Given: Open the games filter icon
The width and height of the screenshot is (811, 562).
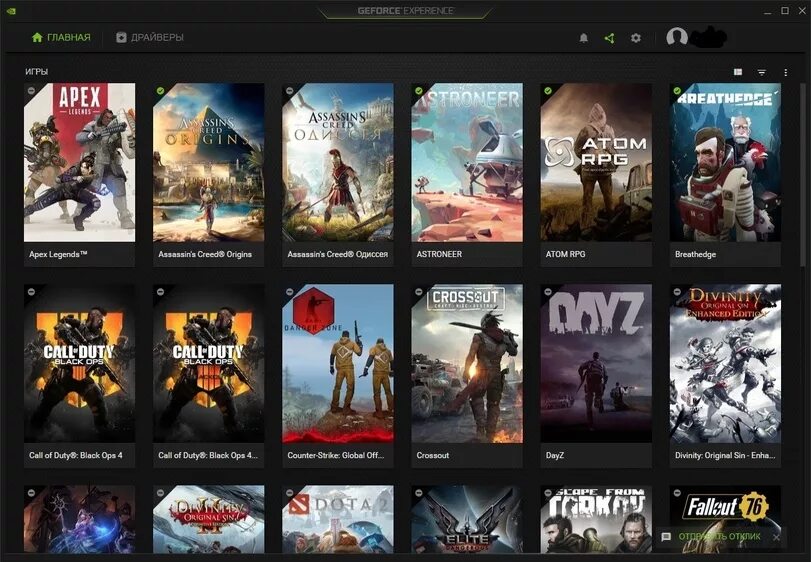Looking at the screenshot, I should [762, 72].
